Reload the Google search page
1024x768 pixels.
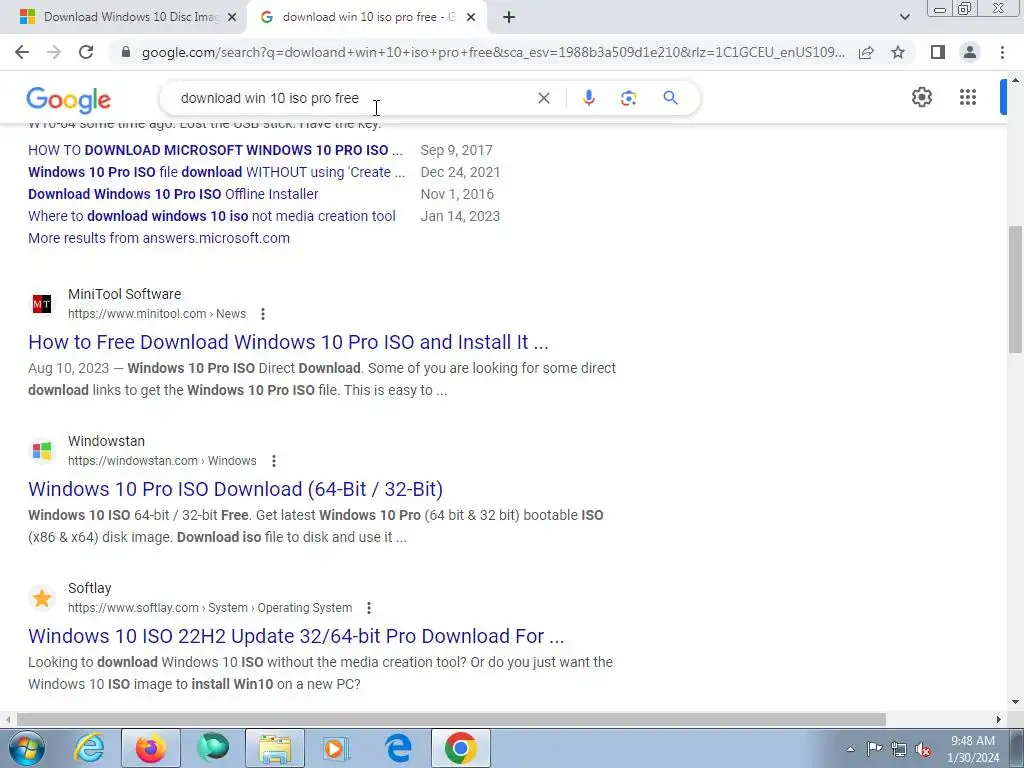86,52
